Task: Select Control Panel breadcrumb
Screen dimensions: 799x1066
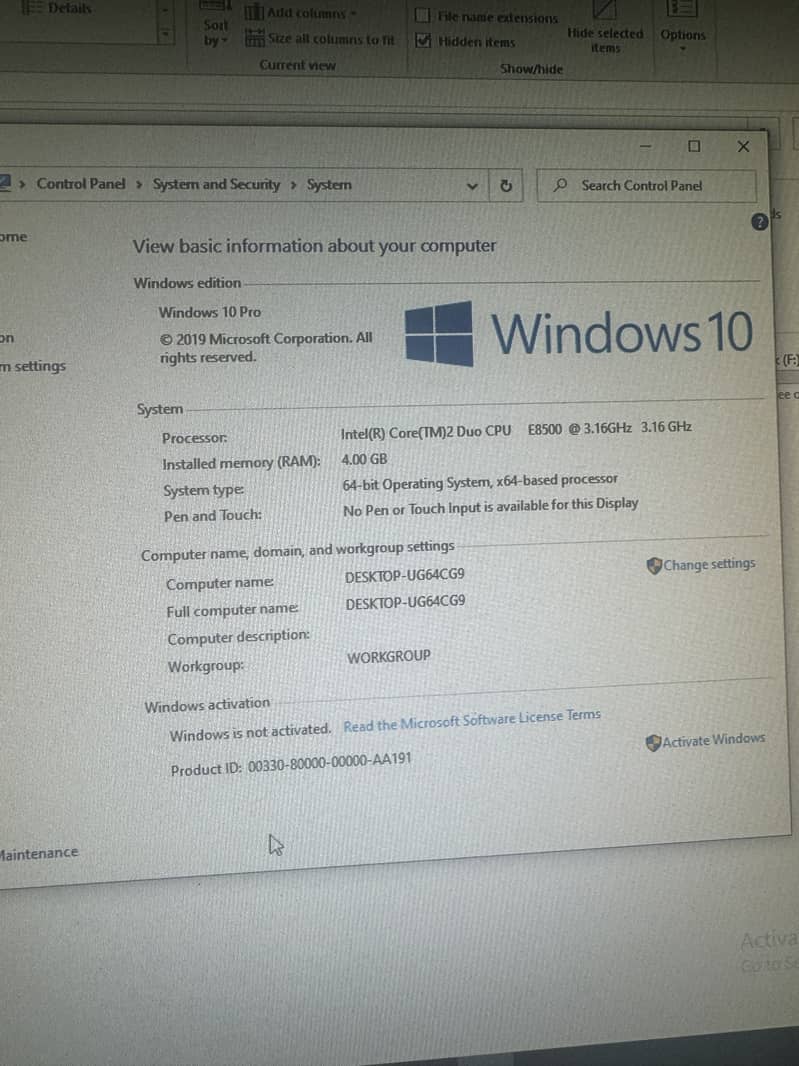Action: 81,184
